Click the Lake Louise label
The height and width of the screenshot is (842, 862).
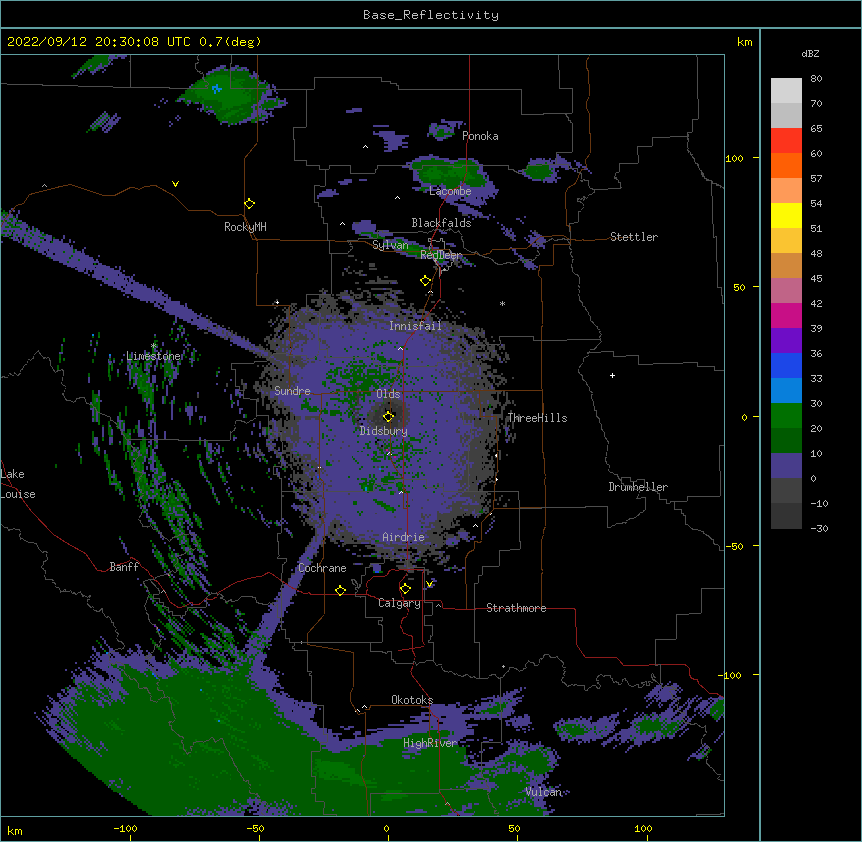(x=17, y=484)
